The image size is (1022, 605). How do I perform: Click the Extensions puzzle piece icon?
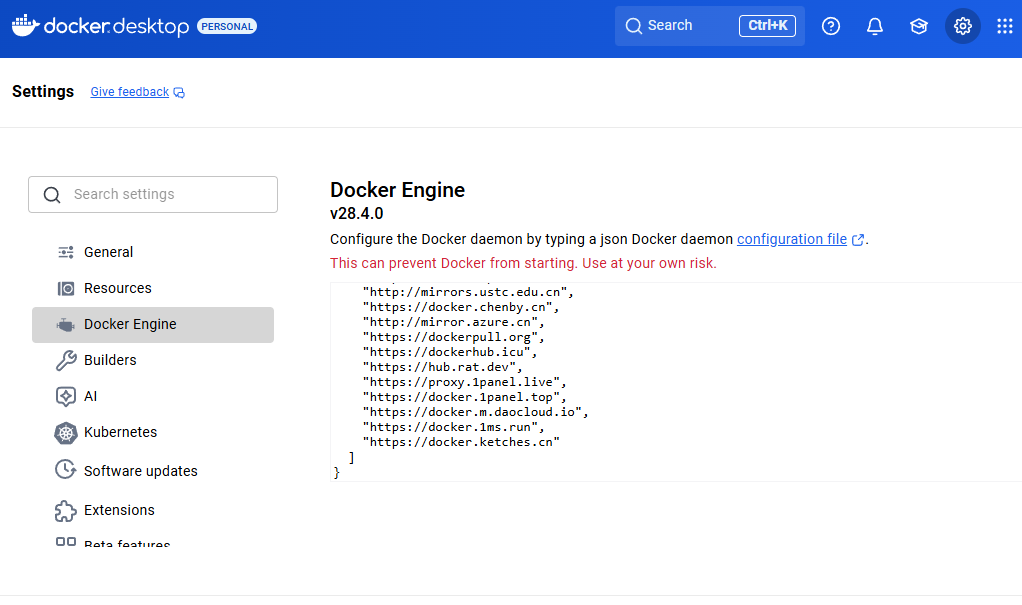(x=65, y=511)
